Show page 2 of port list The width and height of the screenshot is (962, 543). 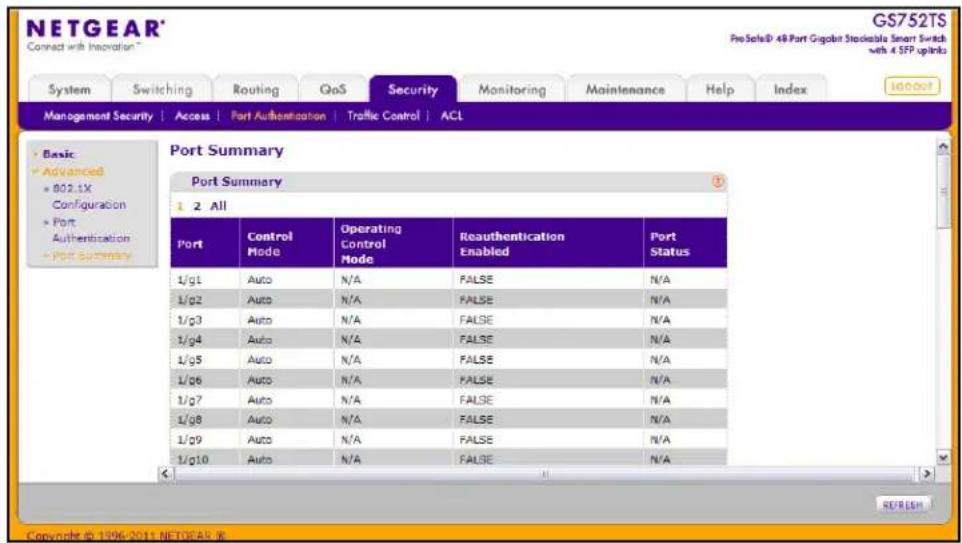click(197, 206)
